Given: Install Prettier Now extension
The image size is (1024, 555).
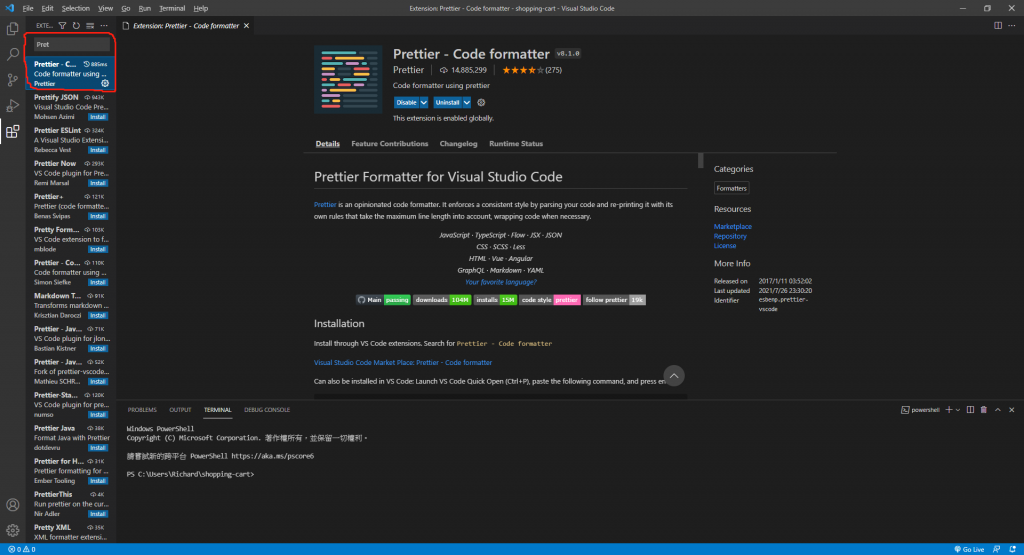Looking at the screenshot, I should [98, 183].
